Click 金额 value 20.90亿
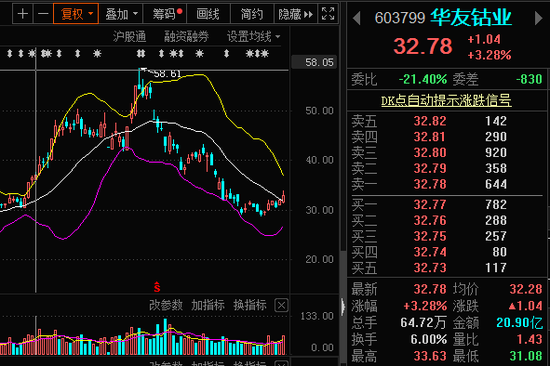550x366 pixels. [519, 322]
